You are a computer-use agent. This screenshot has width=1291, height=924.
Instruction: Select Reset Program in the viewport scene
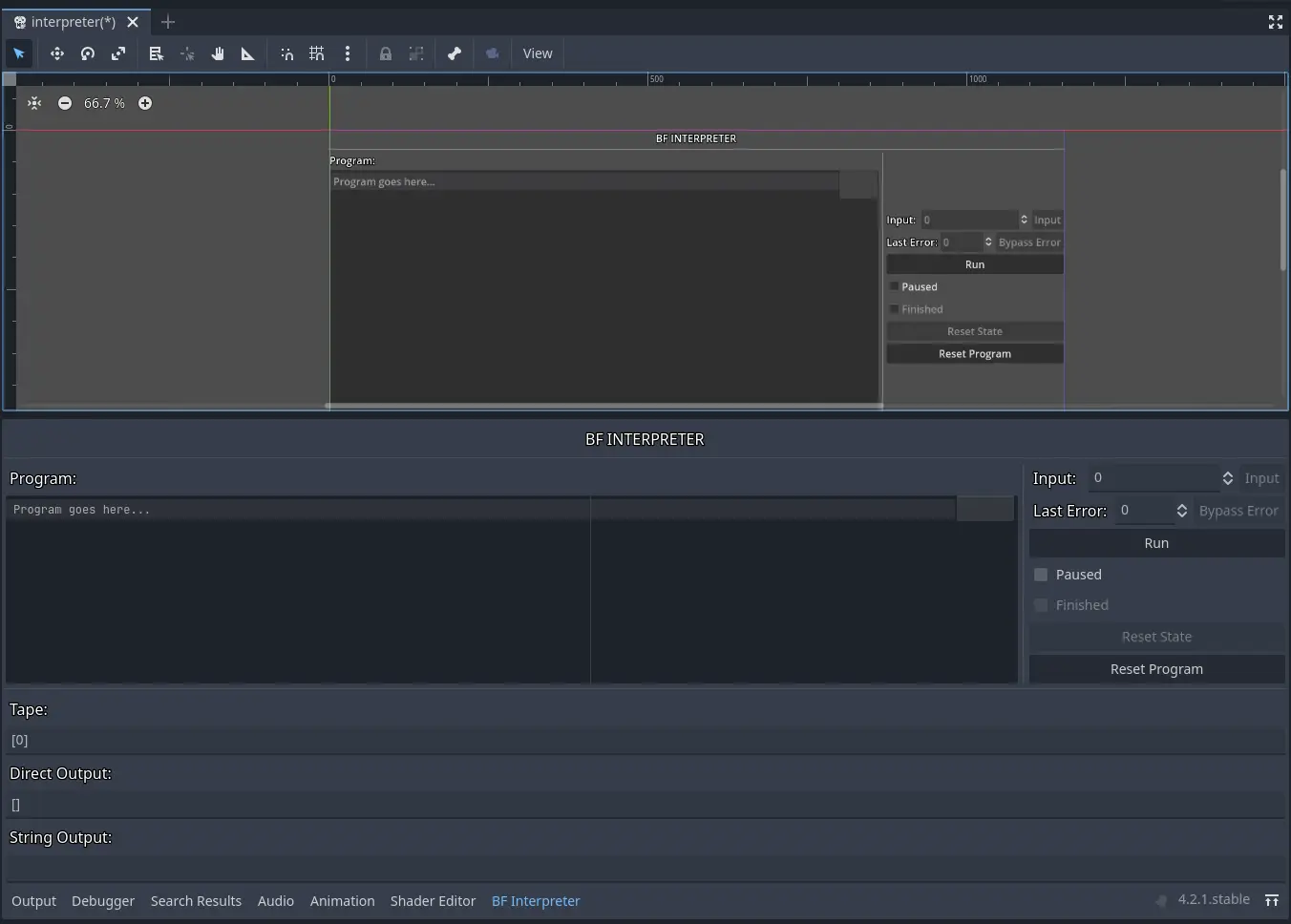pos(975,353)
